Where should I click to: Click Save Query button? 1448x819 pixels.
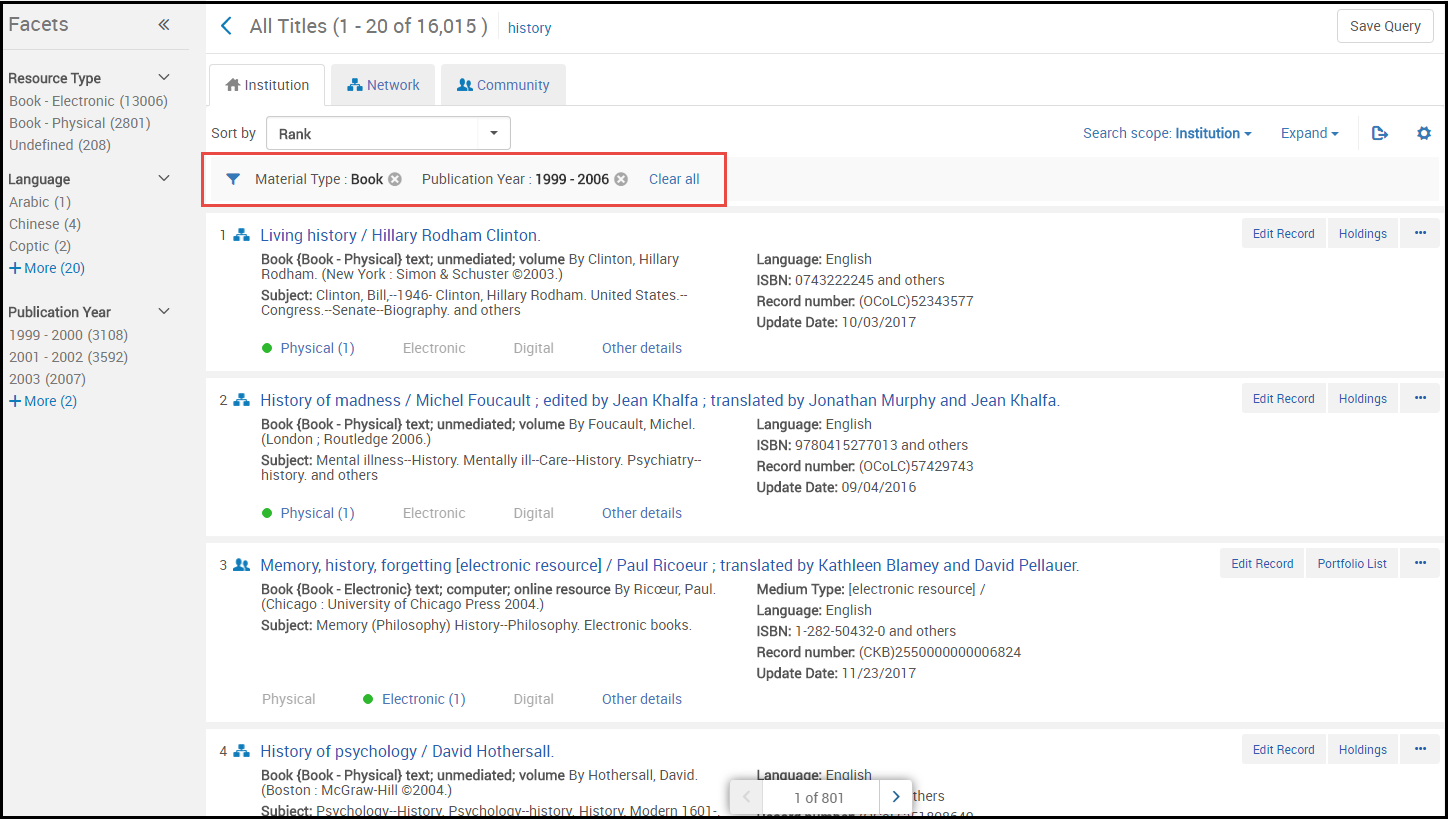tap(1385, 26)
